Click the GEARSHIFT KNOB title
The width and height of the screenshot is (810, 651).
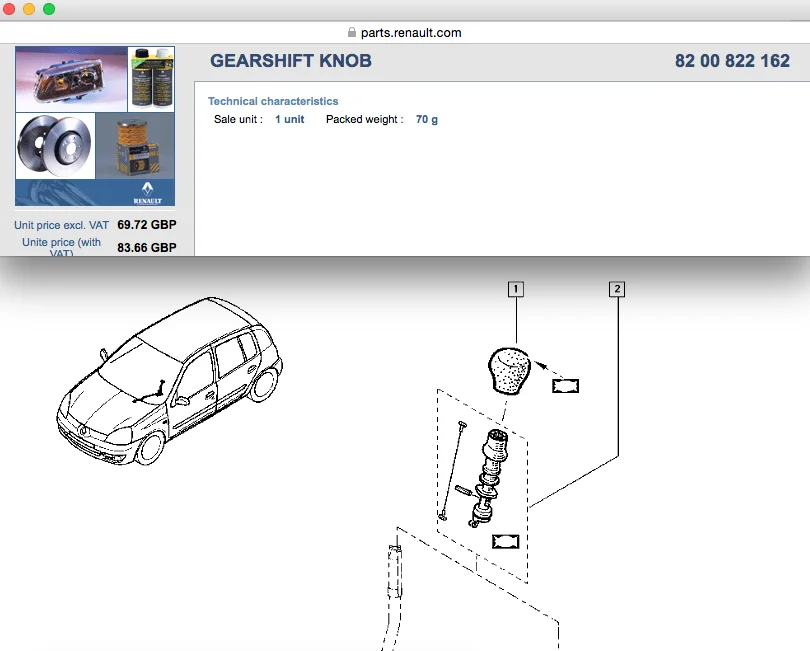(x=291, y=61)
